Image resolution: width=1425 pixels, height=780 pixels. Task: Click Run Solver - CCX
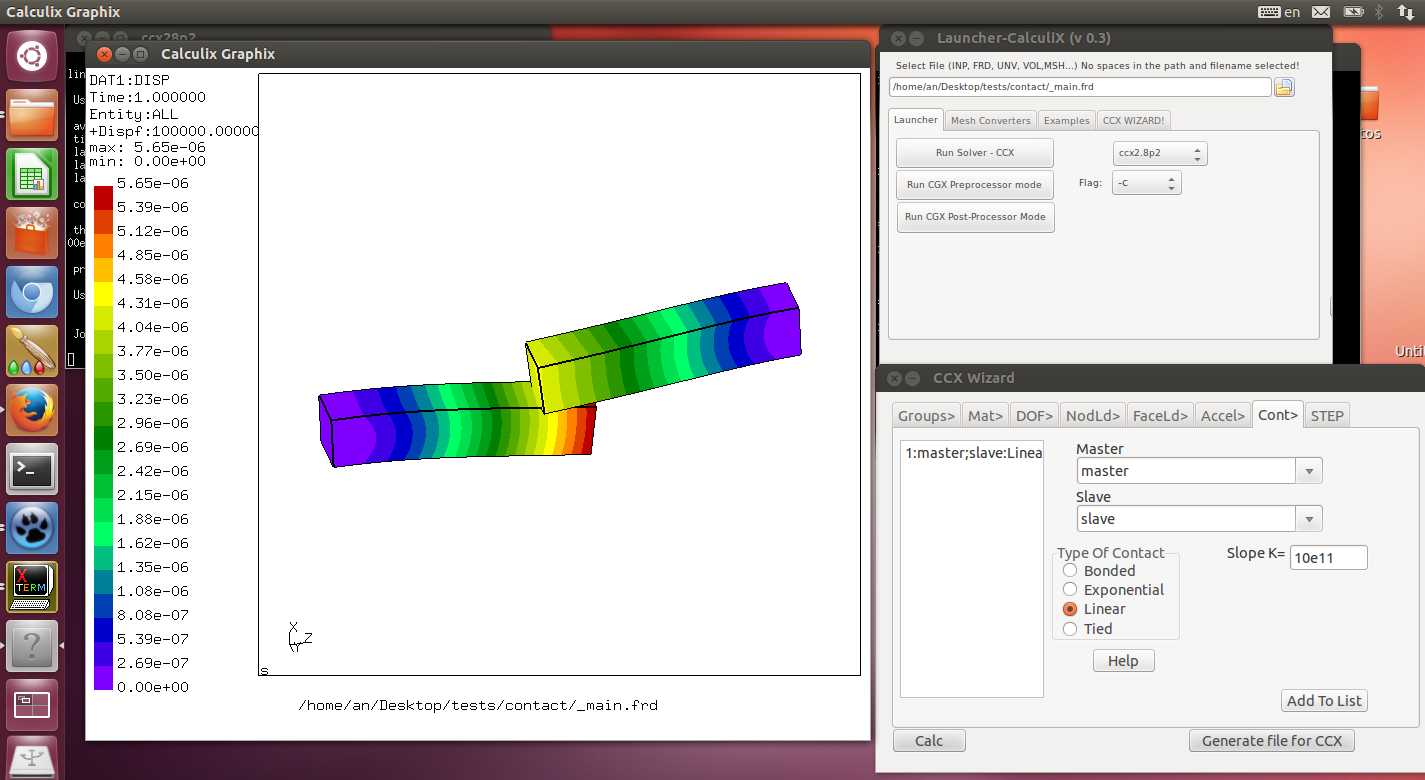click(x=974, y=152)
